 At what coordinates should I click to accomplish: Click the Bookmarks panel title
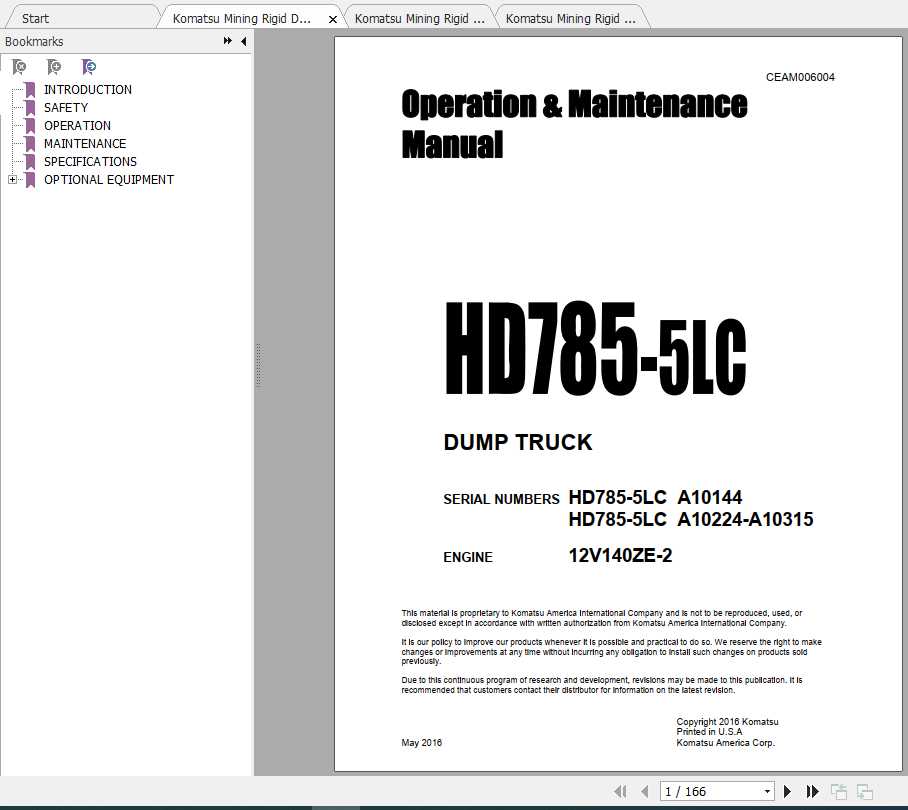[x=34, y=42]
